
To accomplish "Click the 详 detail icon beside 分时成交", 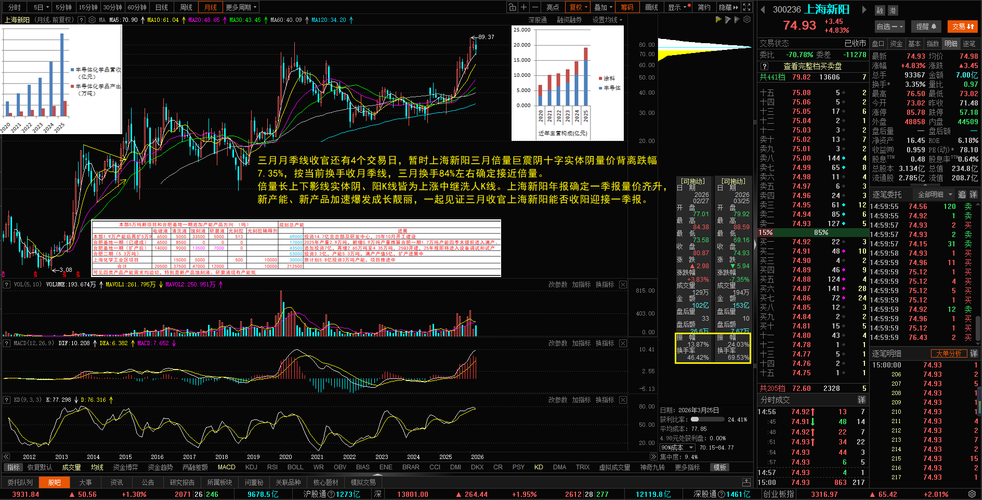I will pyautogui.click(x=862, y=399).
